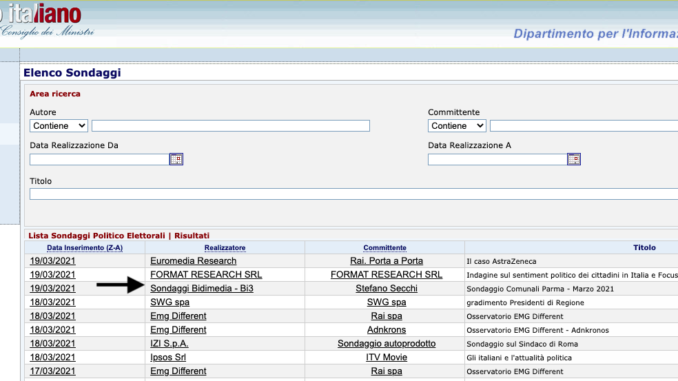Open the ITV Movie link

[x=387, y=357]
